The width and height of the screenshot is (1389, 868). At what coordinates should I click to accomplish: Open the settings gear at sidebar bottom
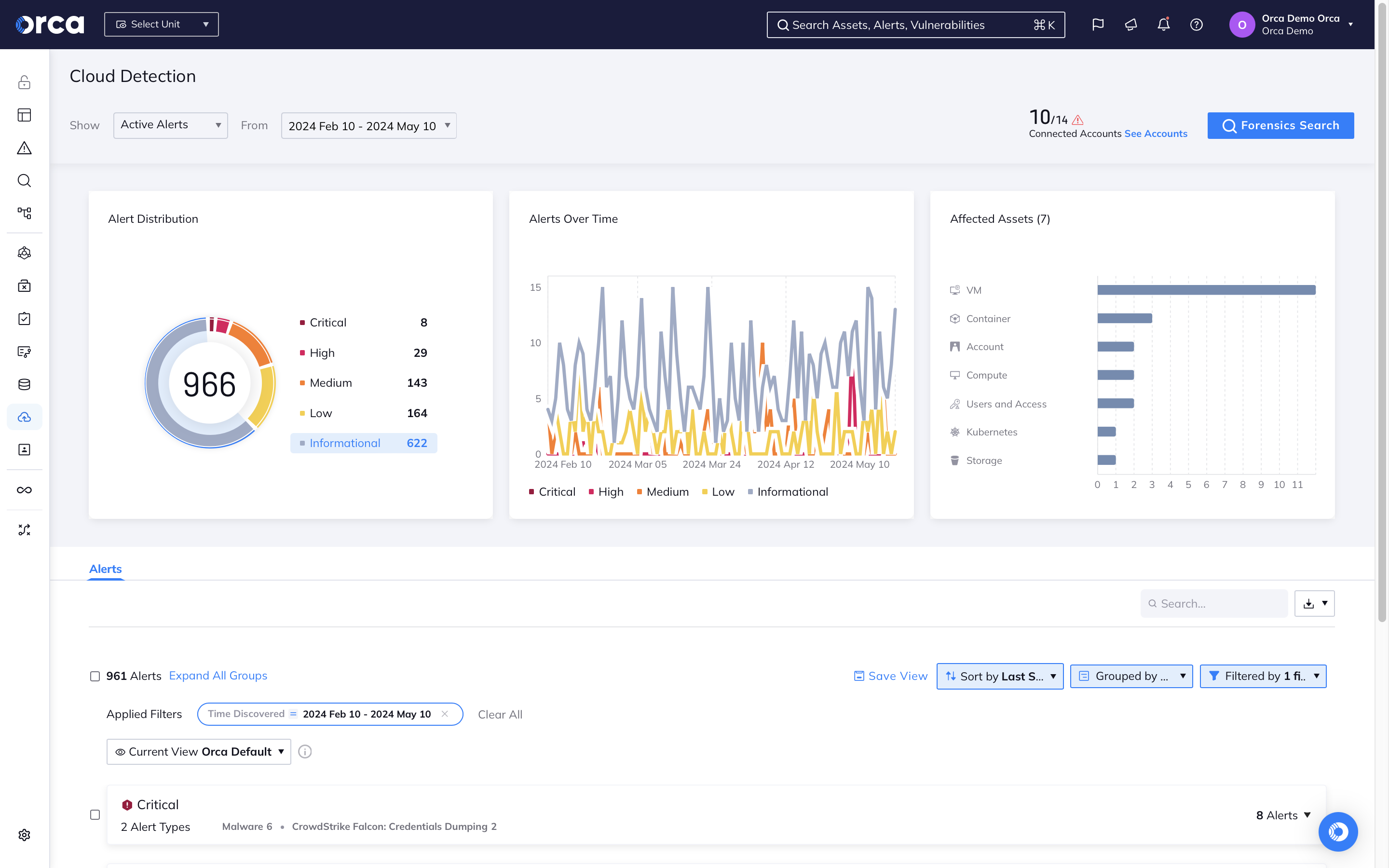tap(24, 834)
